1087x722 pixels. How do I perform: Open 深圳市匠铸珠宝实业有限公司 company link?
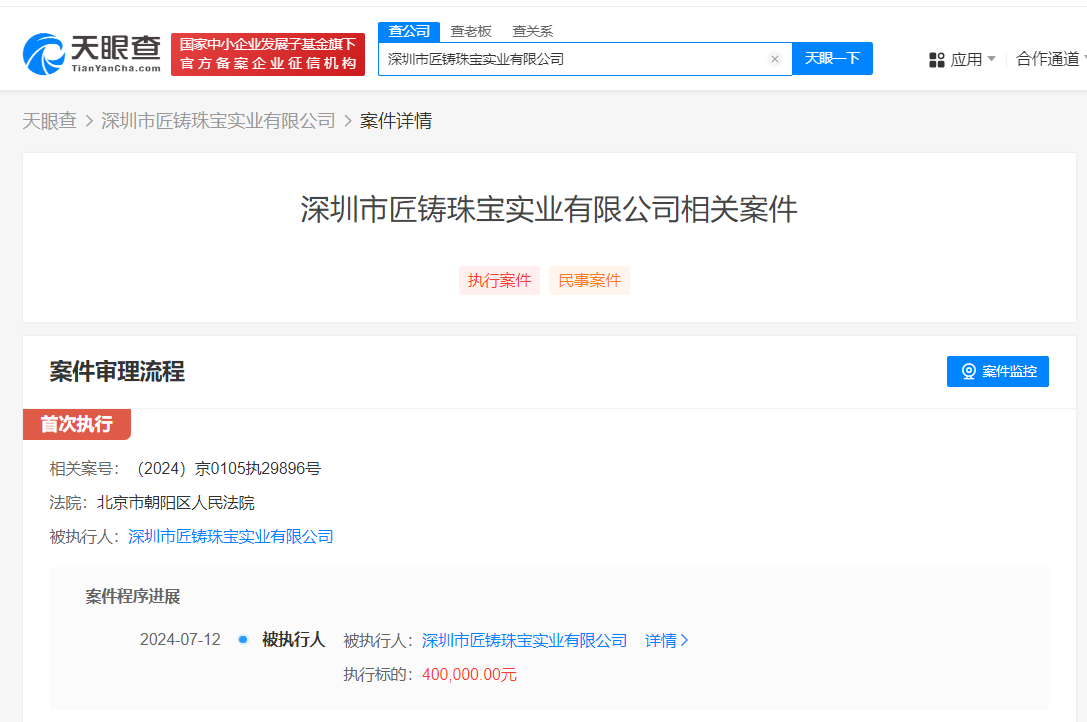click(229, 536)
